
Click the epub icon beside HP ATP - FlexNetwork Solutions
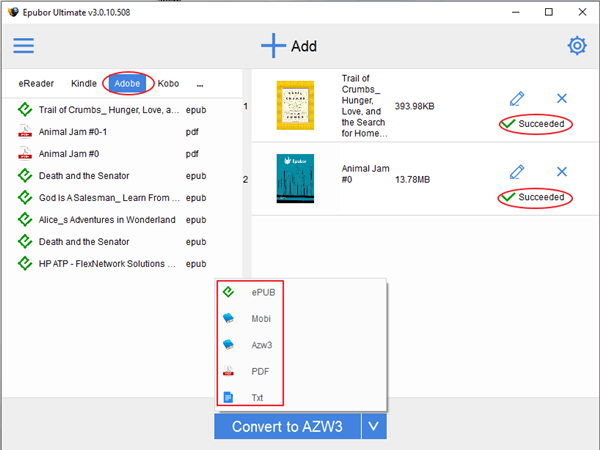pos(25,264)
